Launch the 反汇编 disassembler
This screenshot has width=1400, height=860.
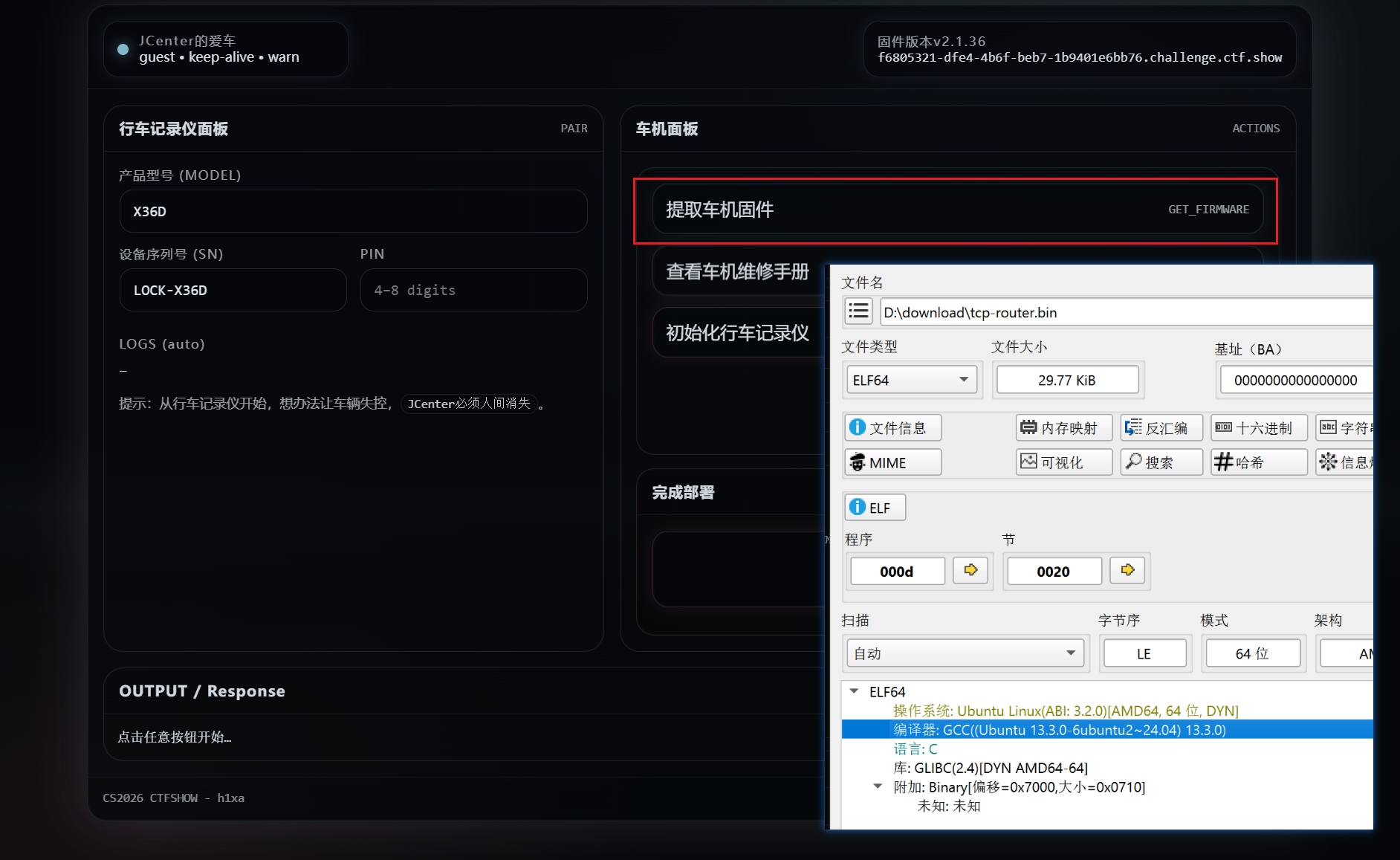click(x=1161, y=427)
